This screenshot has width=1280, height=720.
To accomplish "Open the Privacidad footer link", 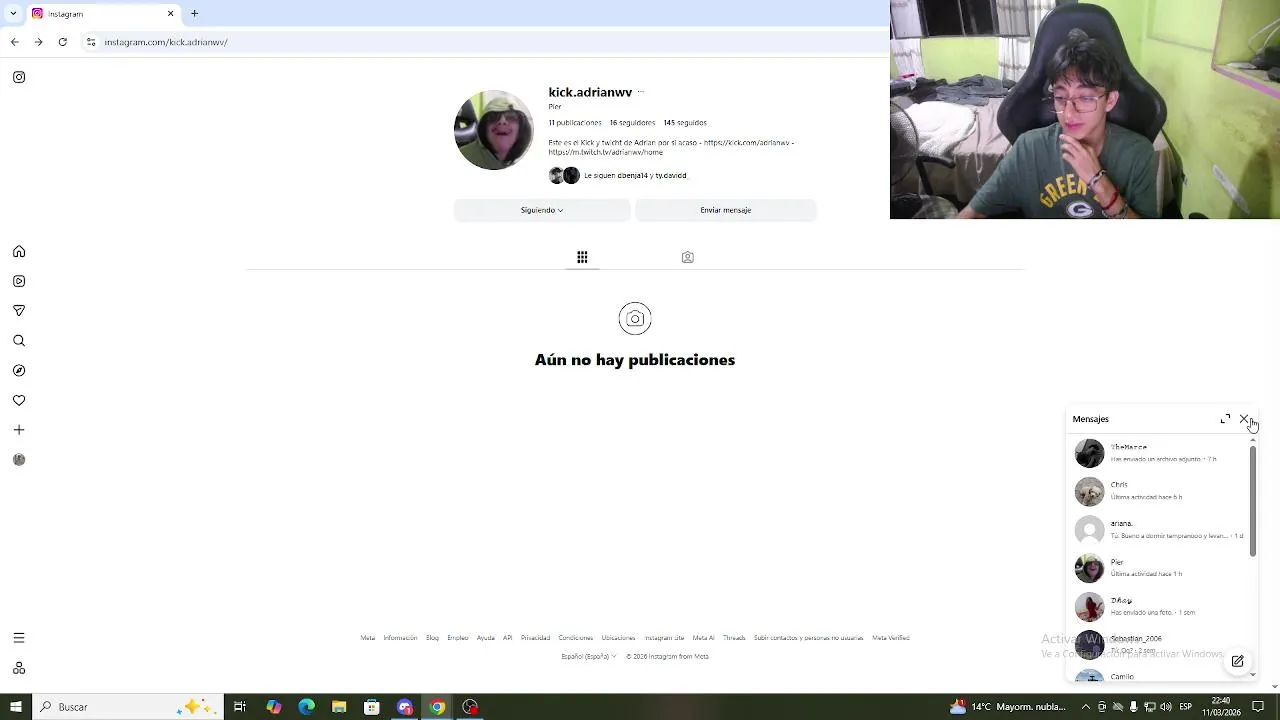I will (535, 638).
